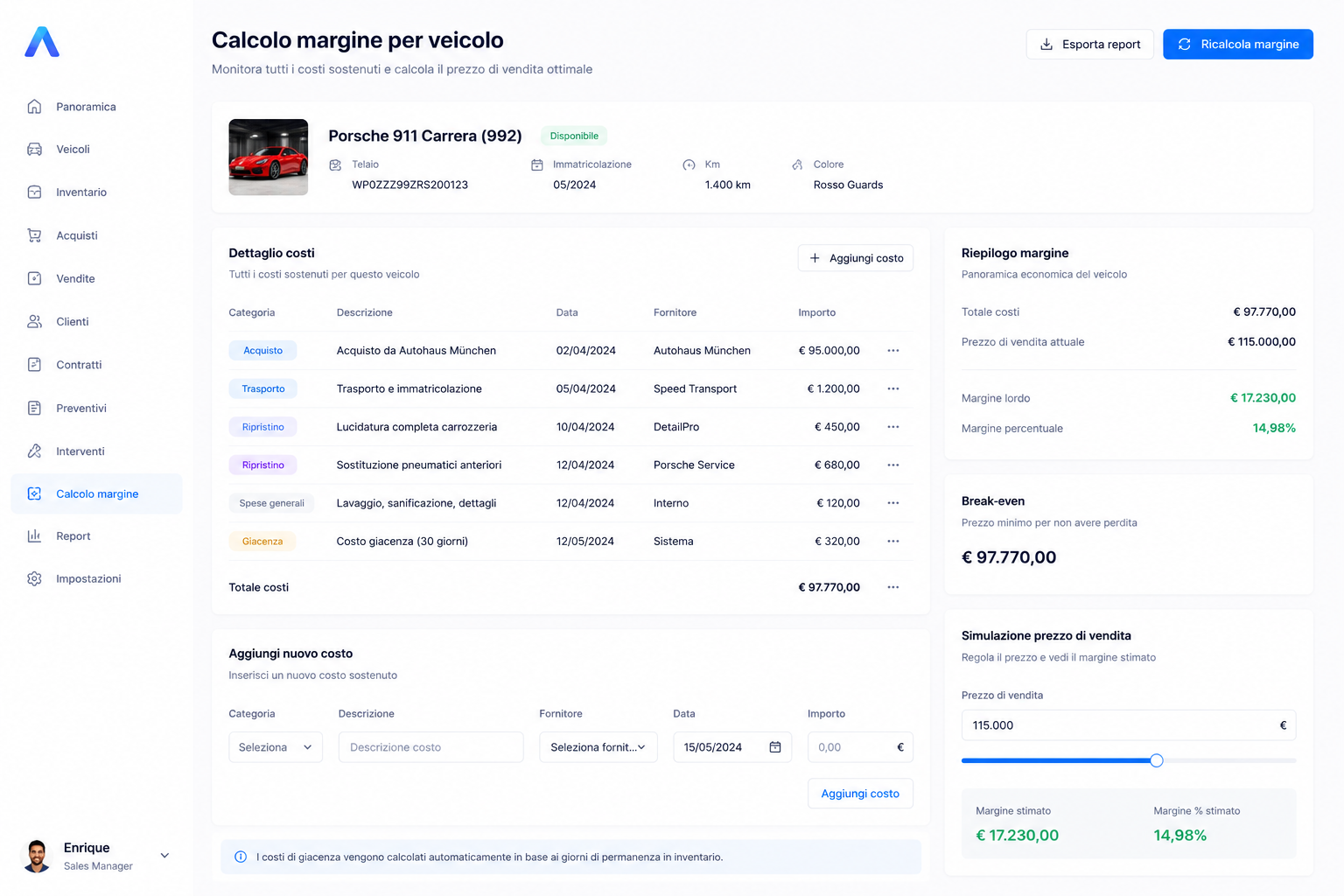Click the Giacenza category tag
1344x896 pixels.
pos(262,542)
